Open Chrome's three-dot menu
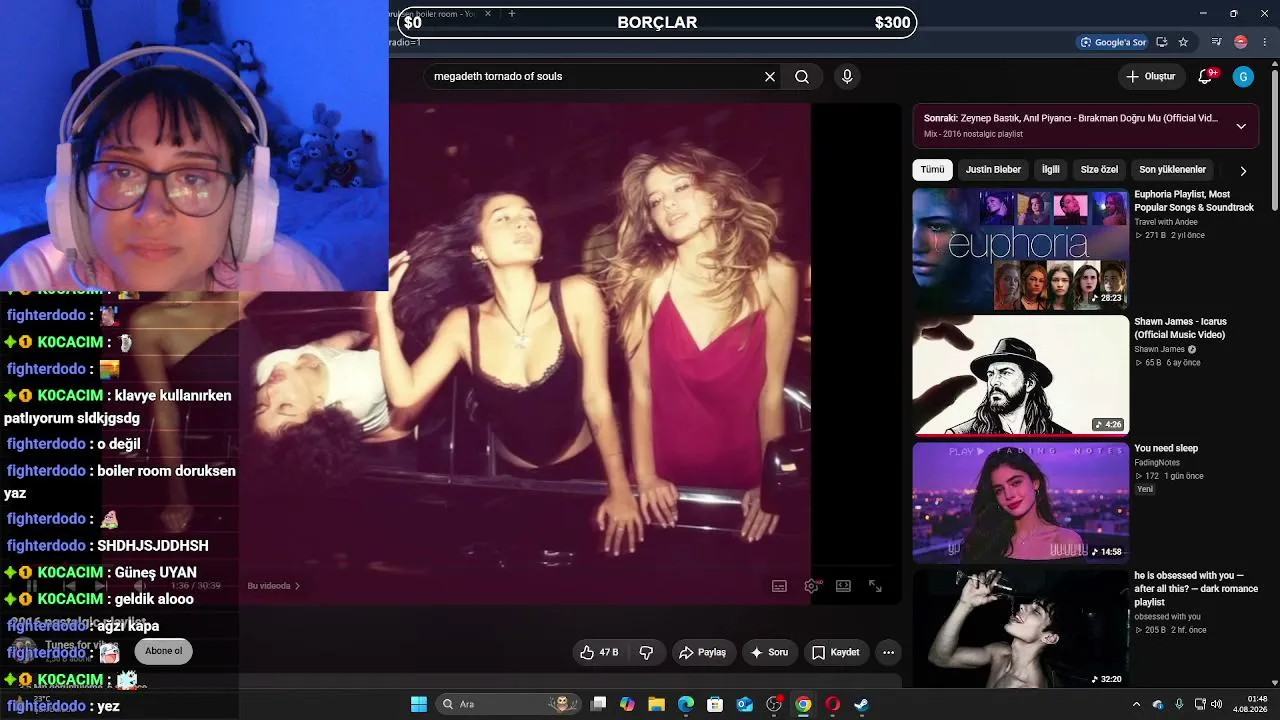The image size is (1280, 720). pyautogui.click(x=1265, y=42)
